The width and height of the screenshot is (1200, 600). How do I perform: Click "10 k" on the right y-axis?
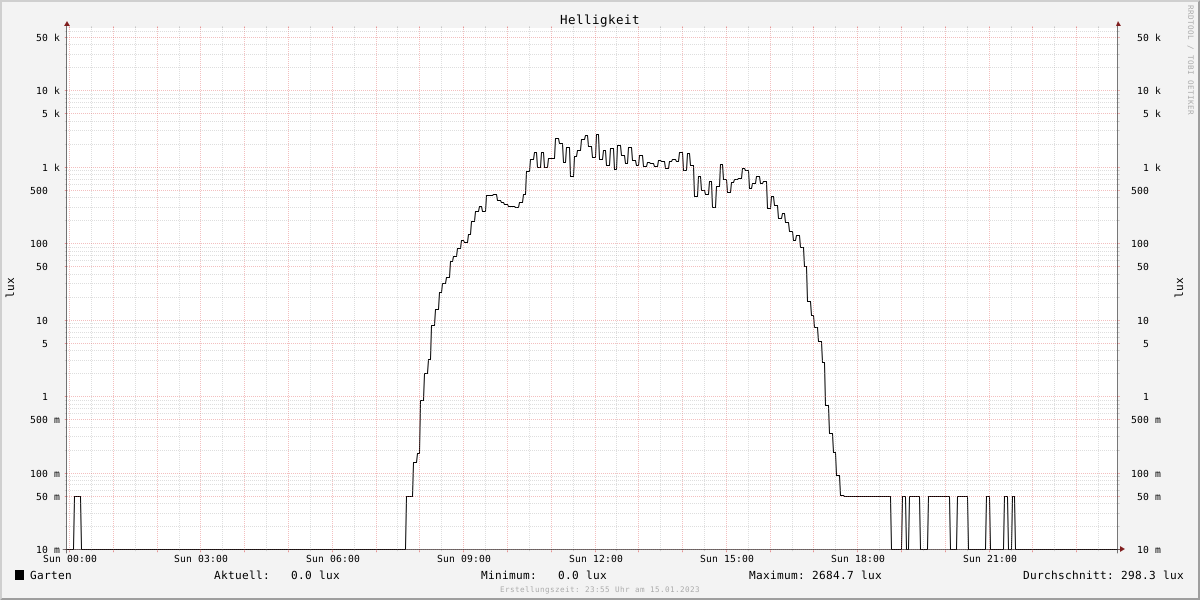[1149, 91]
